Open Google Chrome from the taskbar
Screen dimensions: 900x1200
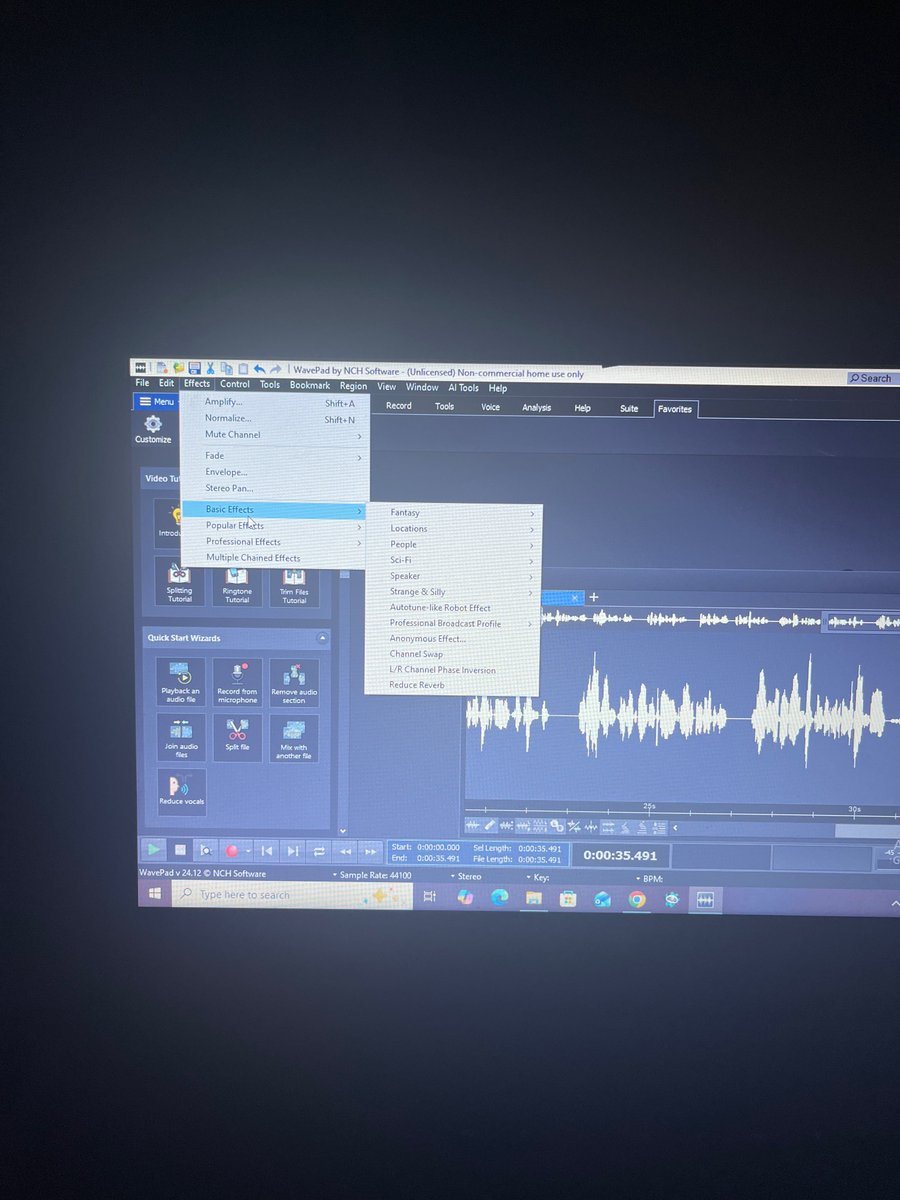637,899
